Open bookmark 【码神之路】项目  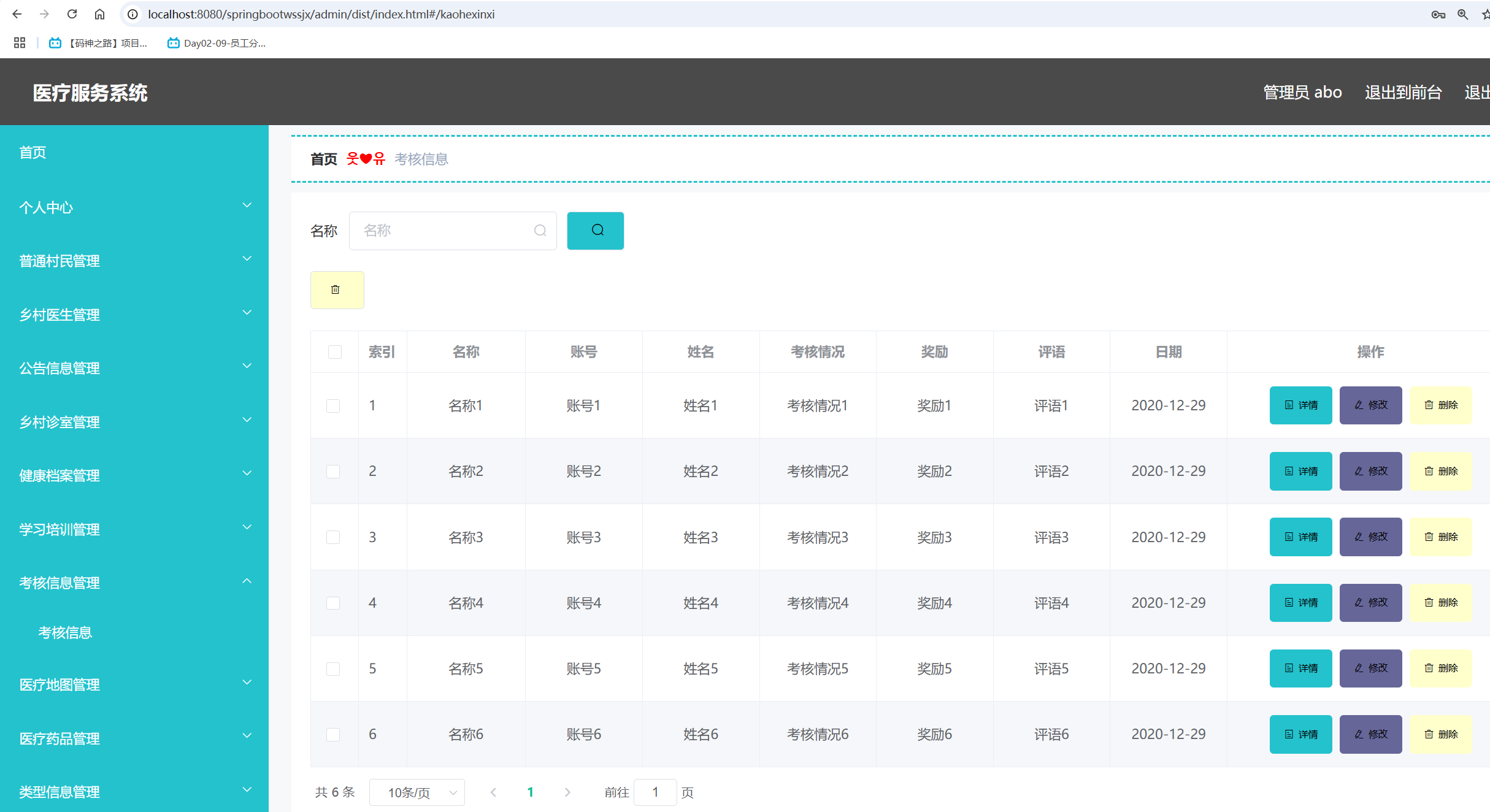98,43
